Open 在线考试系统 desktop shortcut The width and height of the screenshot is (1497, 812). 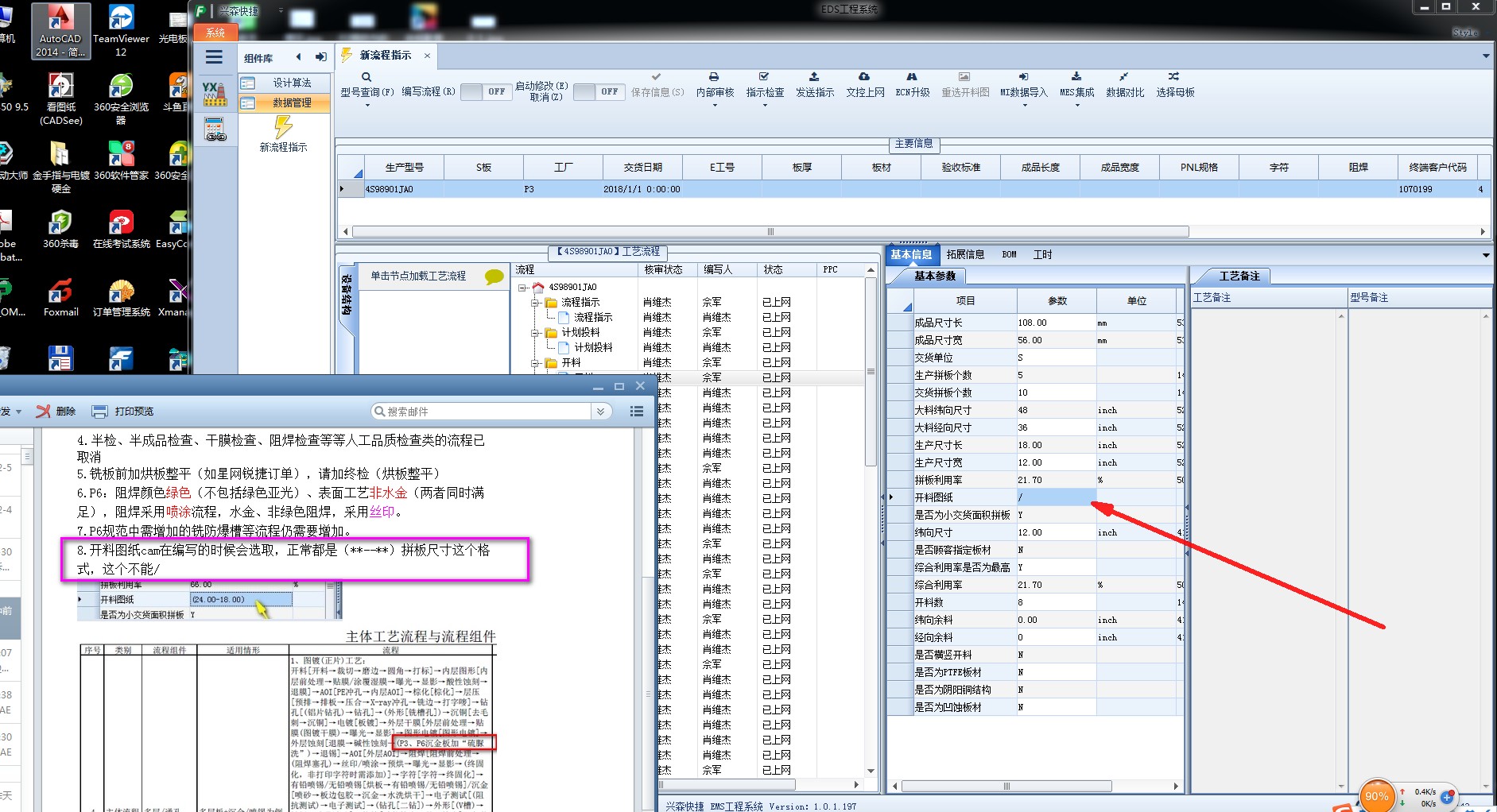121,229
